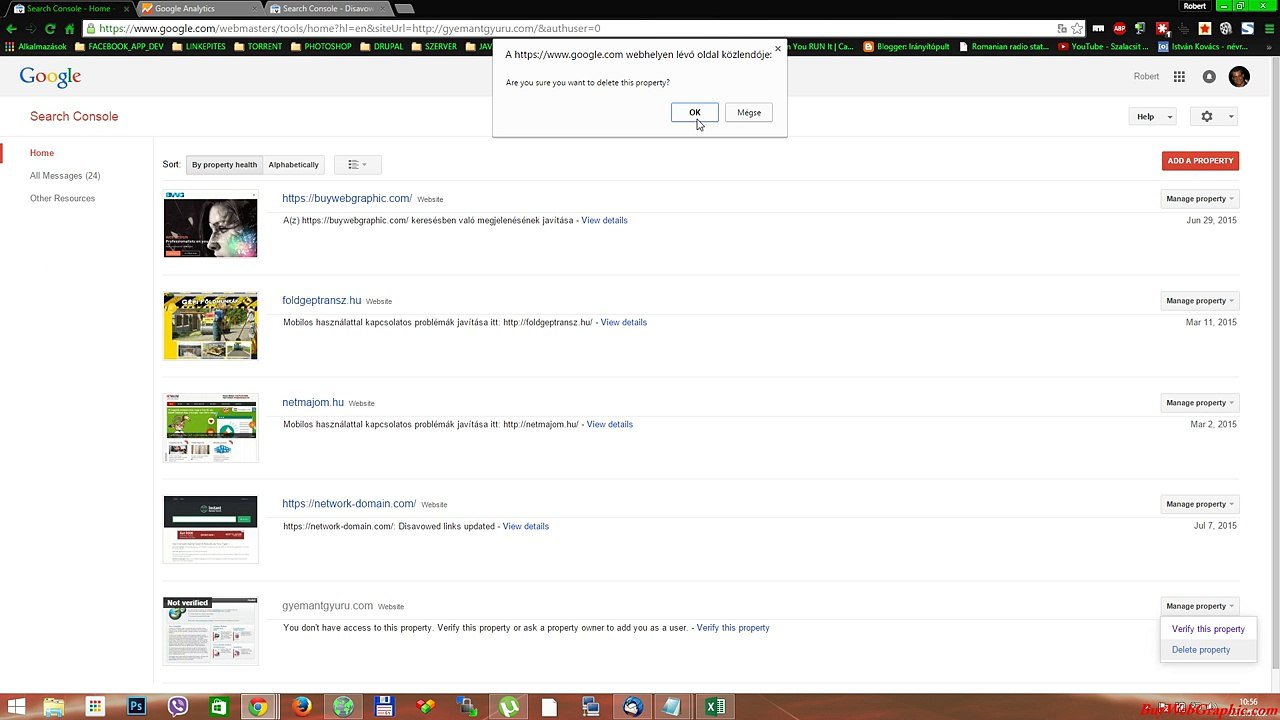Open Firefox from the taskbar
This screenshot has height=720, width=1280.
pos(302,707)
